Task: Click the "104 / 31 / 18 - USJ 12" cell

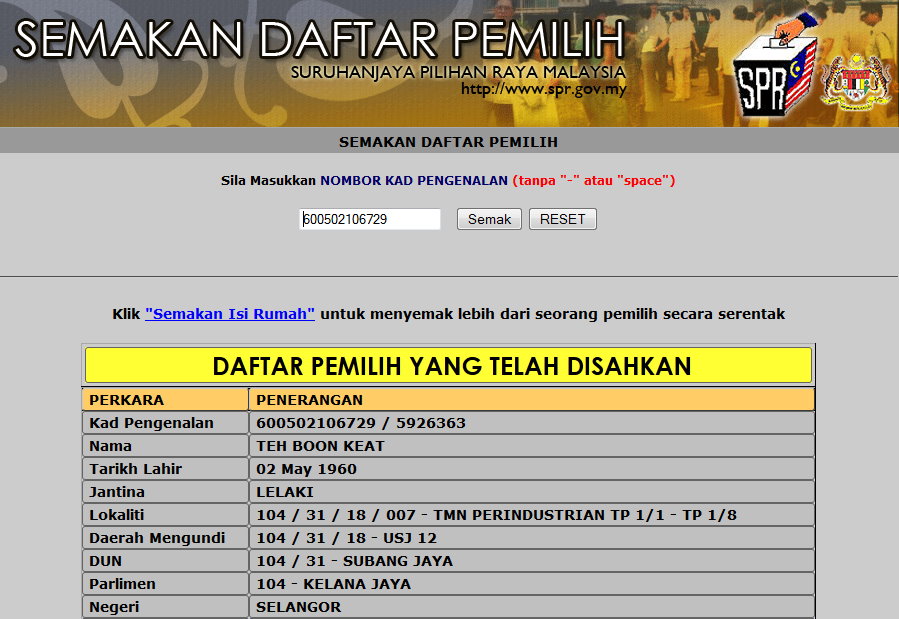Action: [x=532, y=538]
